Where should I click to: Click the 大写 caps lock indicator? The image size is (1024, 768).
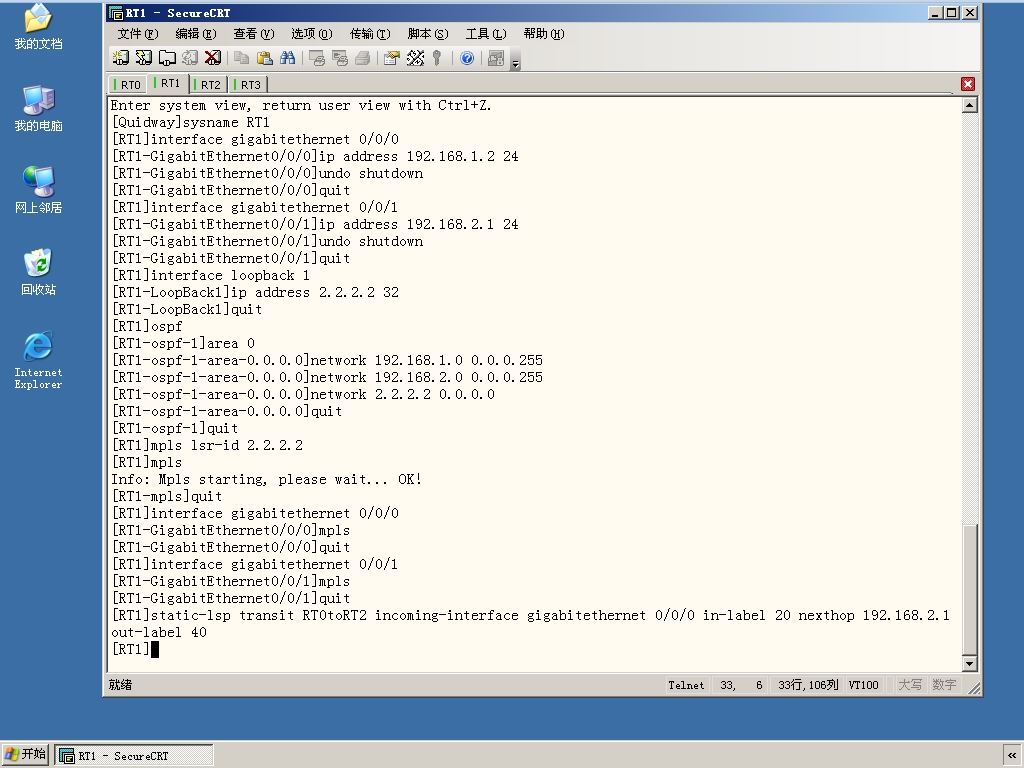pyautogui.click(x=910, y=685)
